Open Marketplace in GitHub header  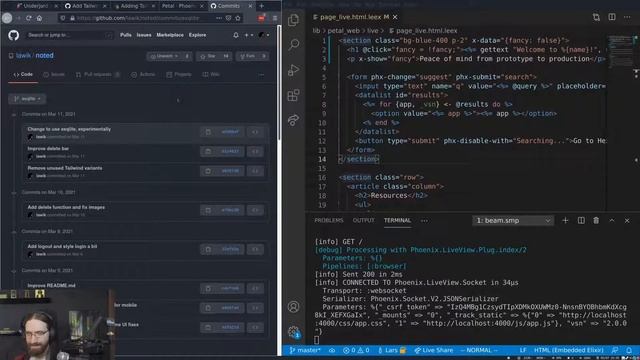(x=170, y=35)
